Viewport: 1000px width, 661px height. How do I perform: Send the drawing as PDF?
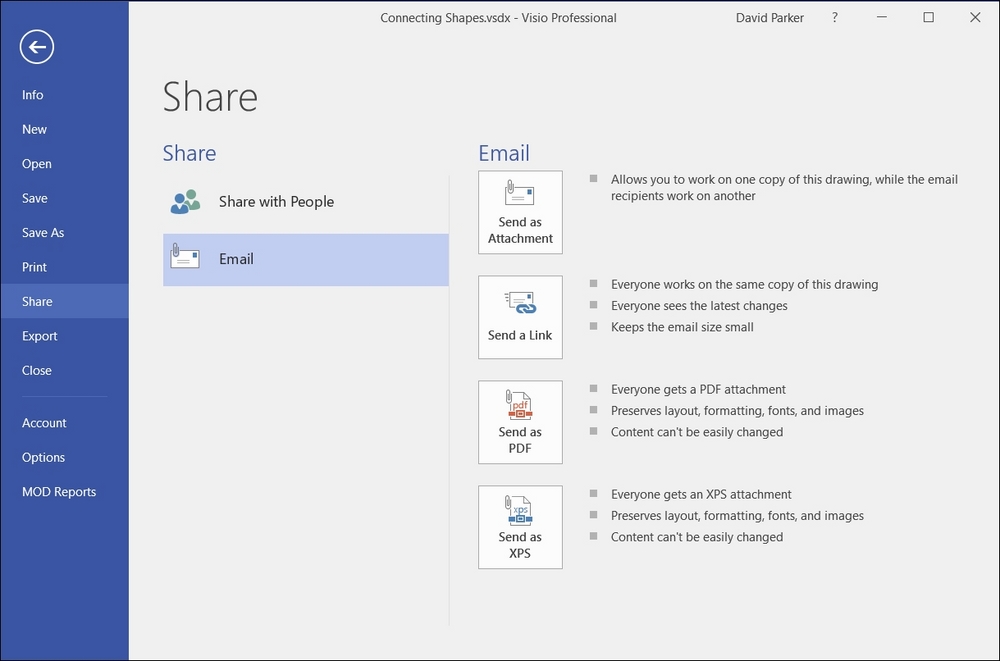520,422
